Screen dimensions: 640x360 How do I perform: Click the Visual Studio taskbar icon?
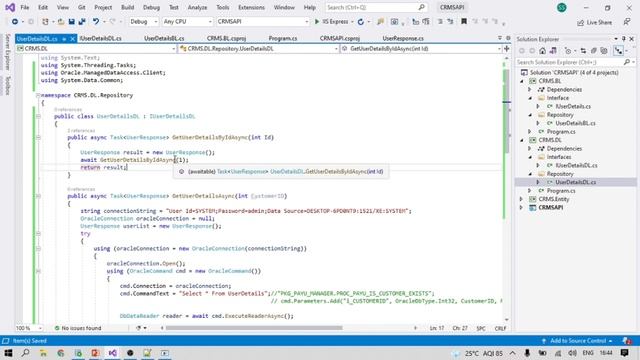pos(113,353)
